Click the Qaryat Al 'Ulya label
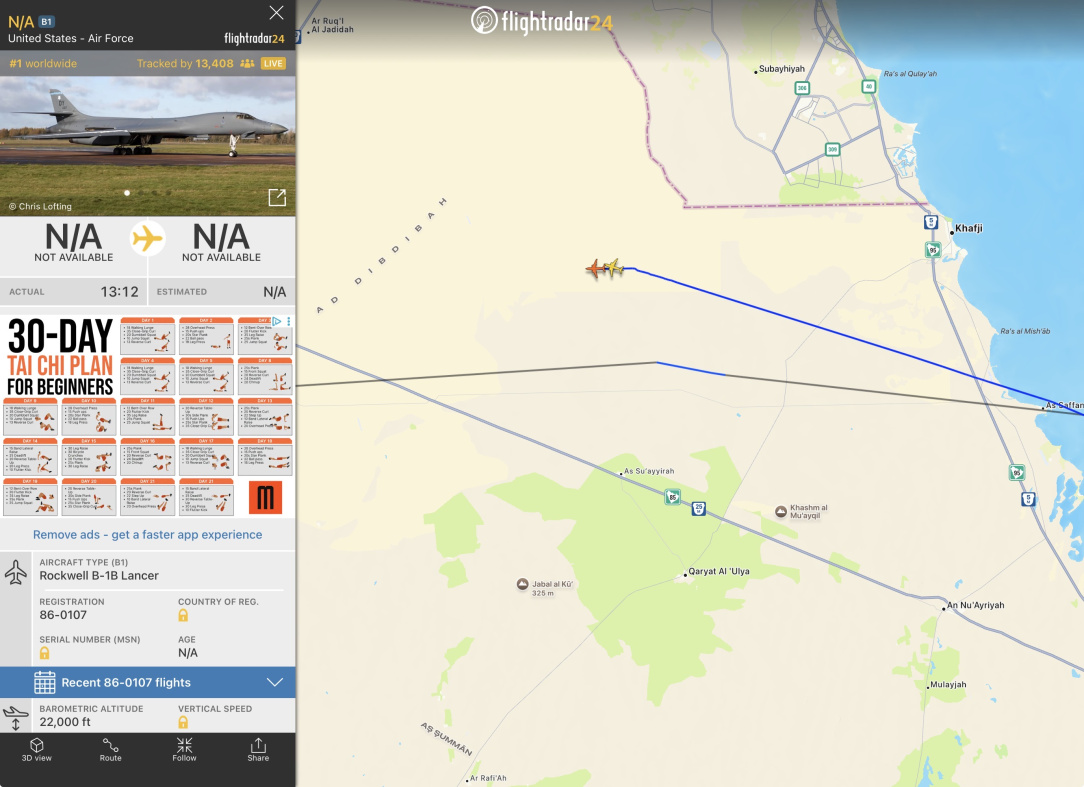The width and height of the screenshot is (1084, 787). 719,571
